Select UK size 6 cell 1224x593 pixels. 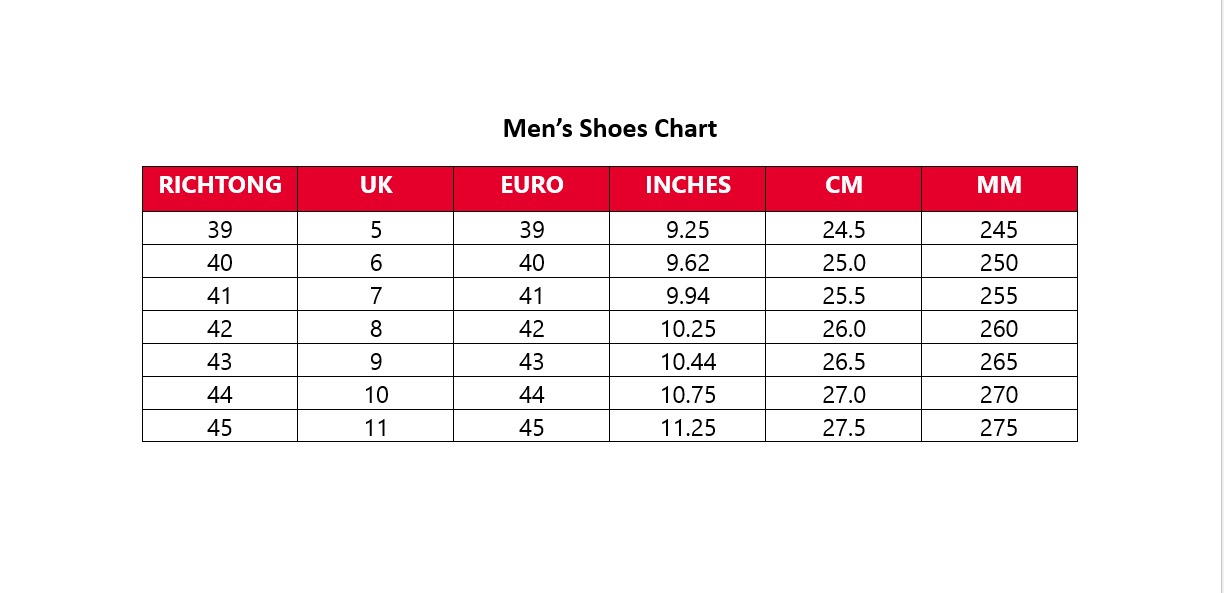click(x=376, y=262)
